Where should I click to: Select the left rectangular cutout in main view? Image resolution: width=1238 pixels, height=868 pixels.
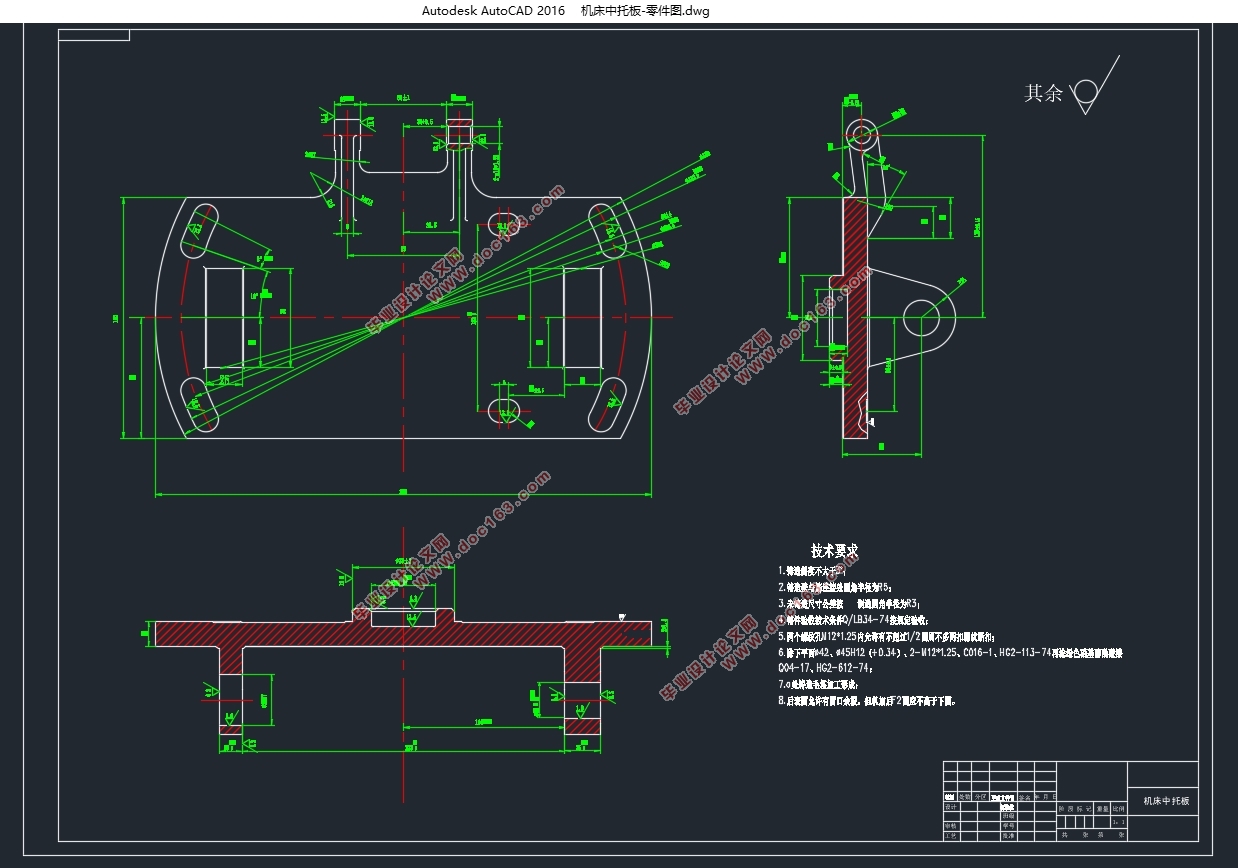(224, 317)
